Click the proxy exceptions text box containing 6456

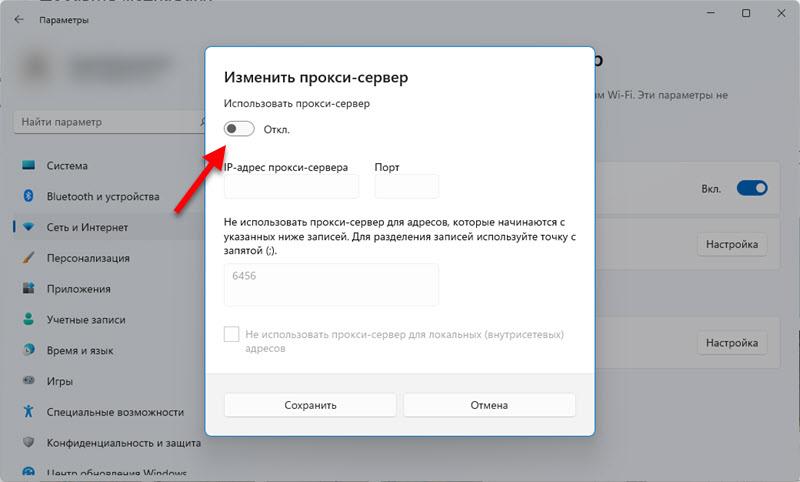pos(331,285)
